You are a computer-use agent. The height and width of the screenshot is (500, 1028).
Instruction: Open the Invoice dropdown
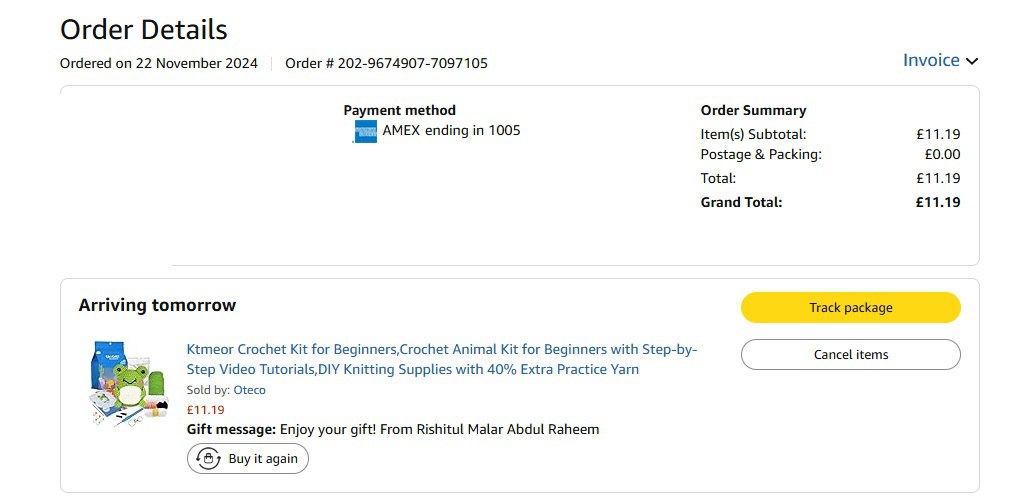coord(931,60)
